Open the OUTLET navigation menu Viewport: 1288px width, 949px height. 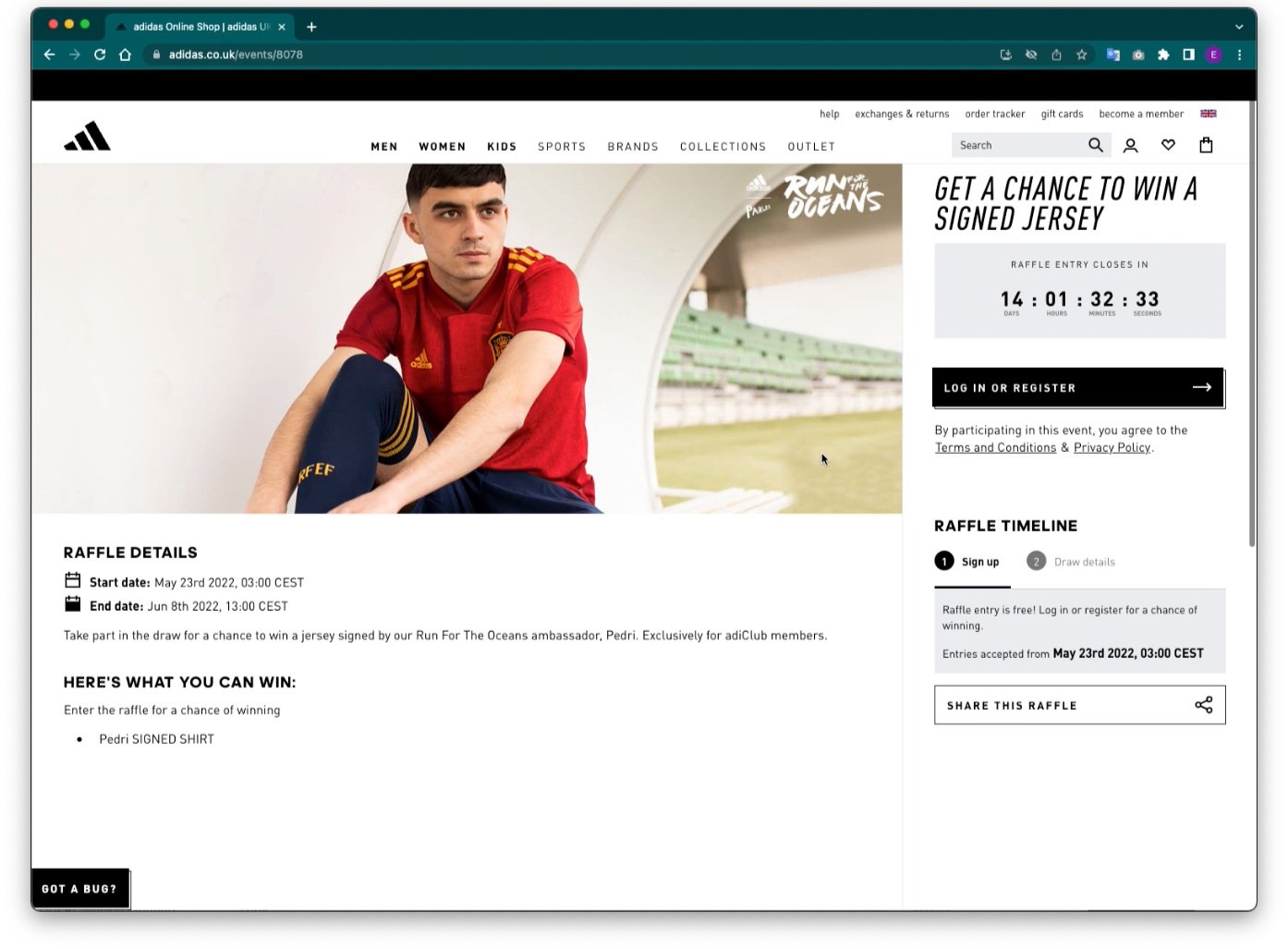point(811,147)
